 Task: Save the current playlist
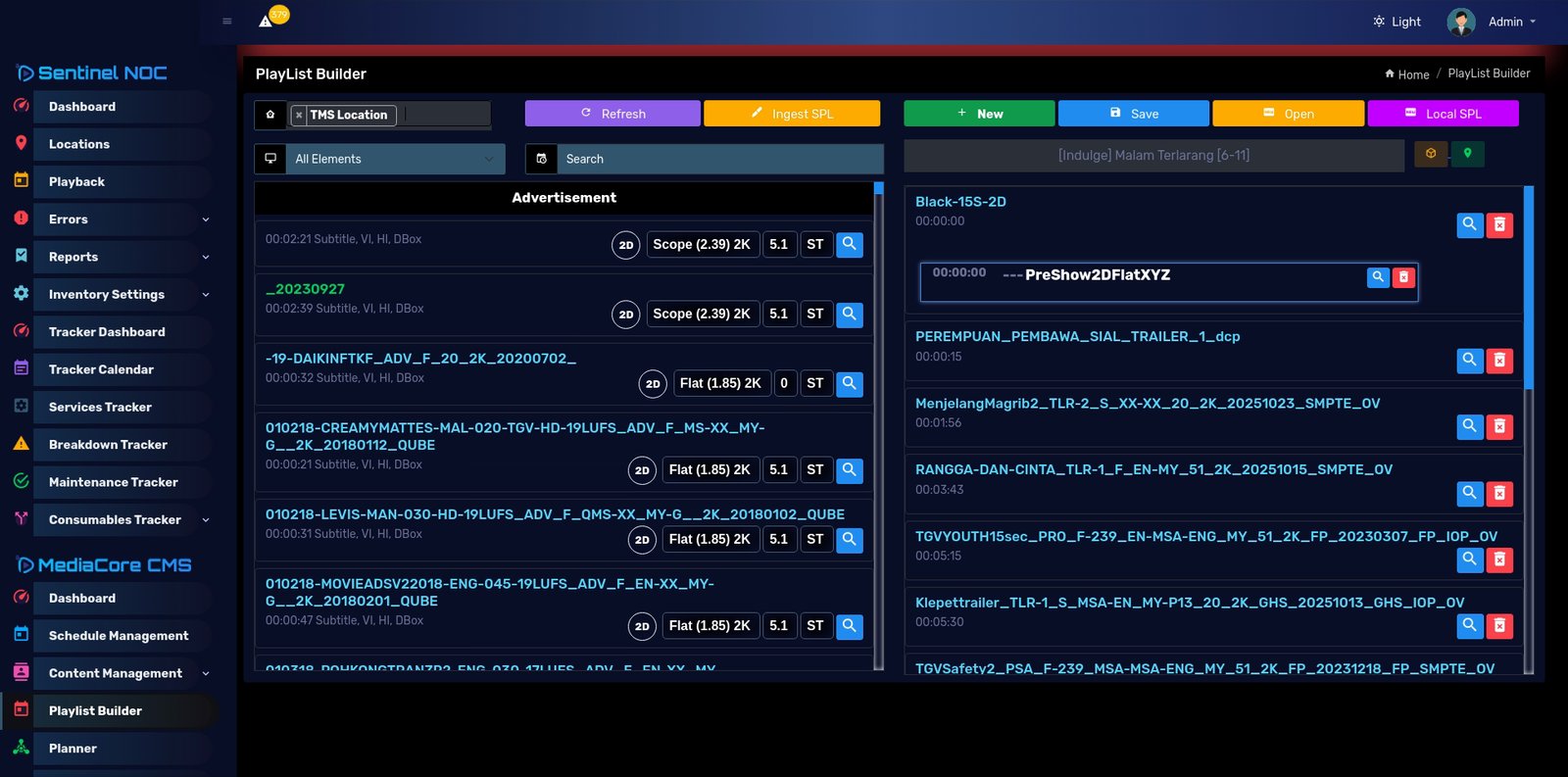[x=1134, y=114]
